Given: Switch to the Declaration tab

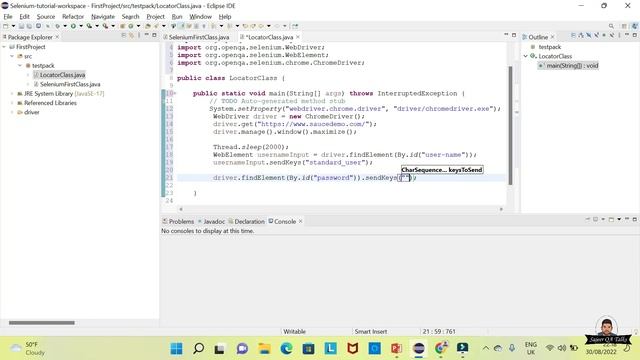Looking at the screenshot, I should tap(247, 221).
